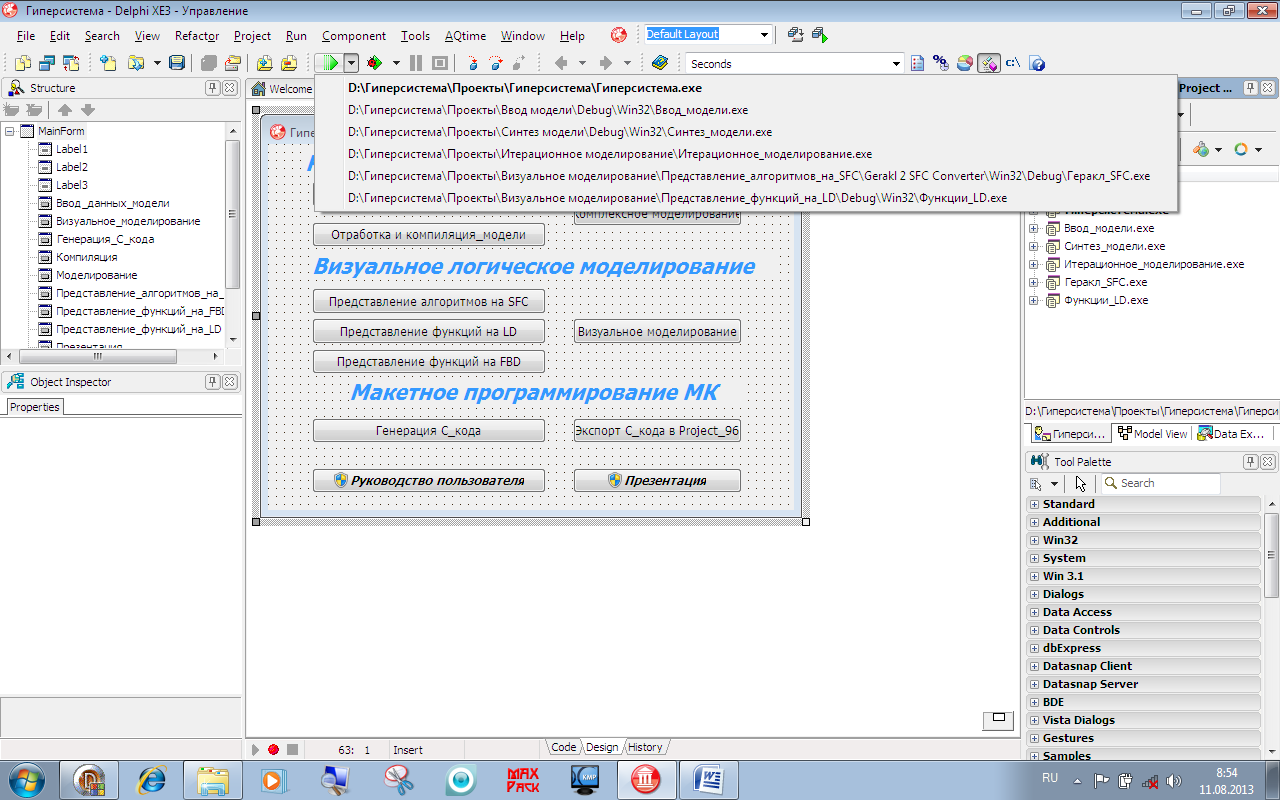Switch to the Code tab
The height and width of the screenshot is (800, 1280).
pos(564,747)
